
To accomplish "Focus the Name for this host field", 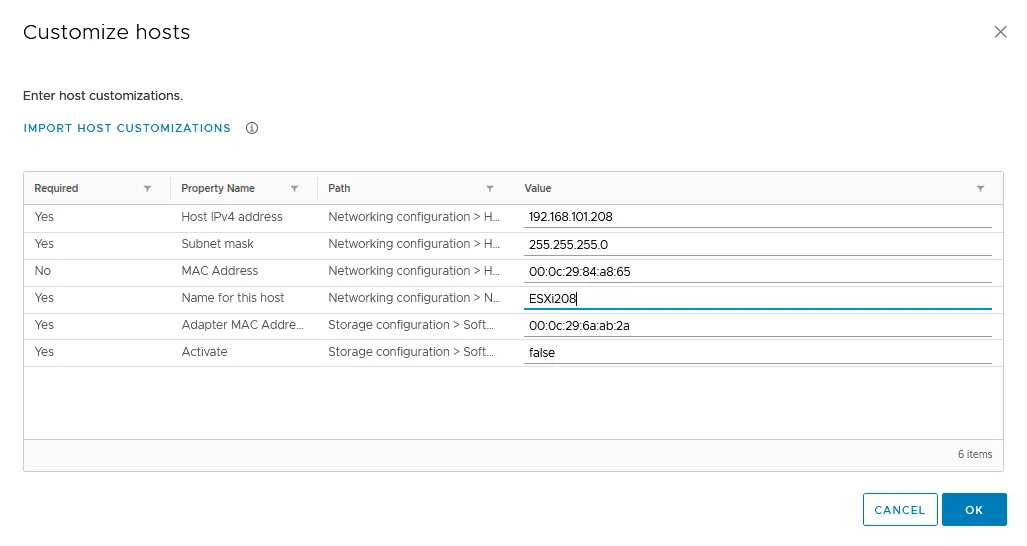I will tap(757, 298).
